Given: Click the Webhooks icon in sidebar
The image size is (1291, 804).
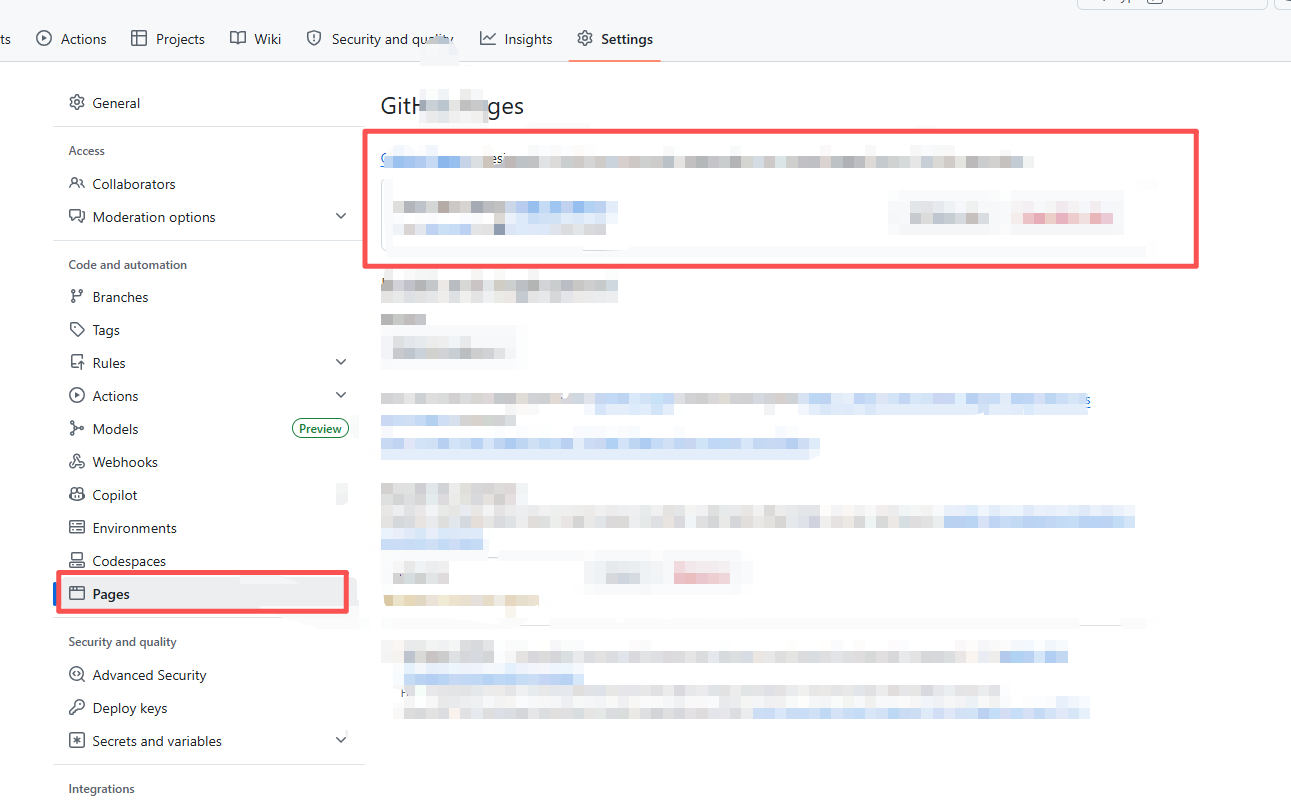Looking at the screenshot, I should [x=77, y=462].
